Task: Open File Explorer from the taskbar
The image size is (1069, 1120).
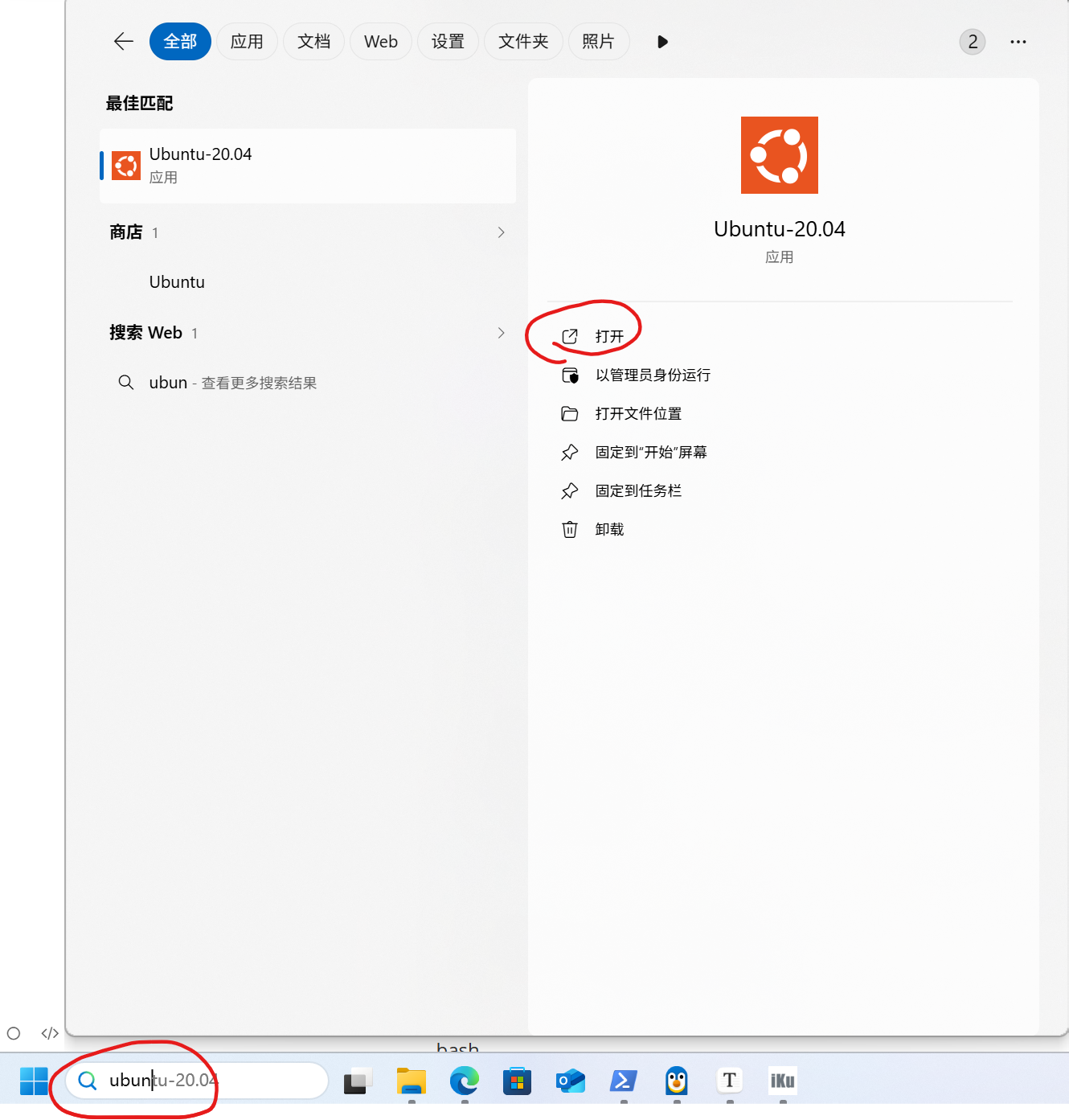Action: point(412,1081)
